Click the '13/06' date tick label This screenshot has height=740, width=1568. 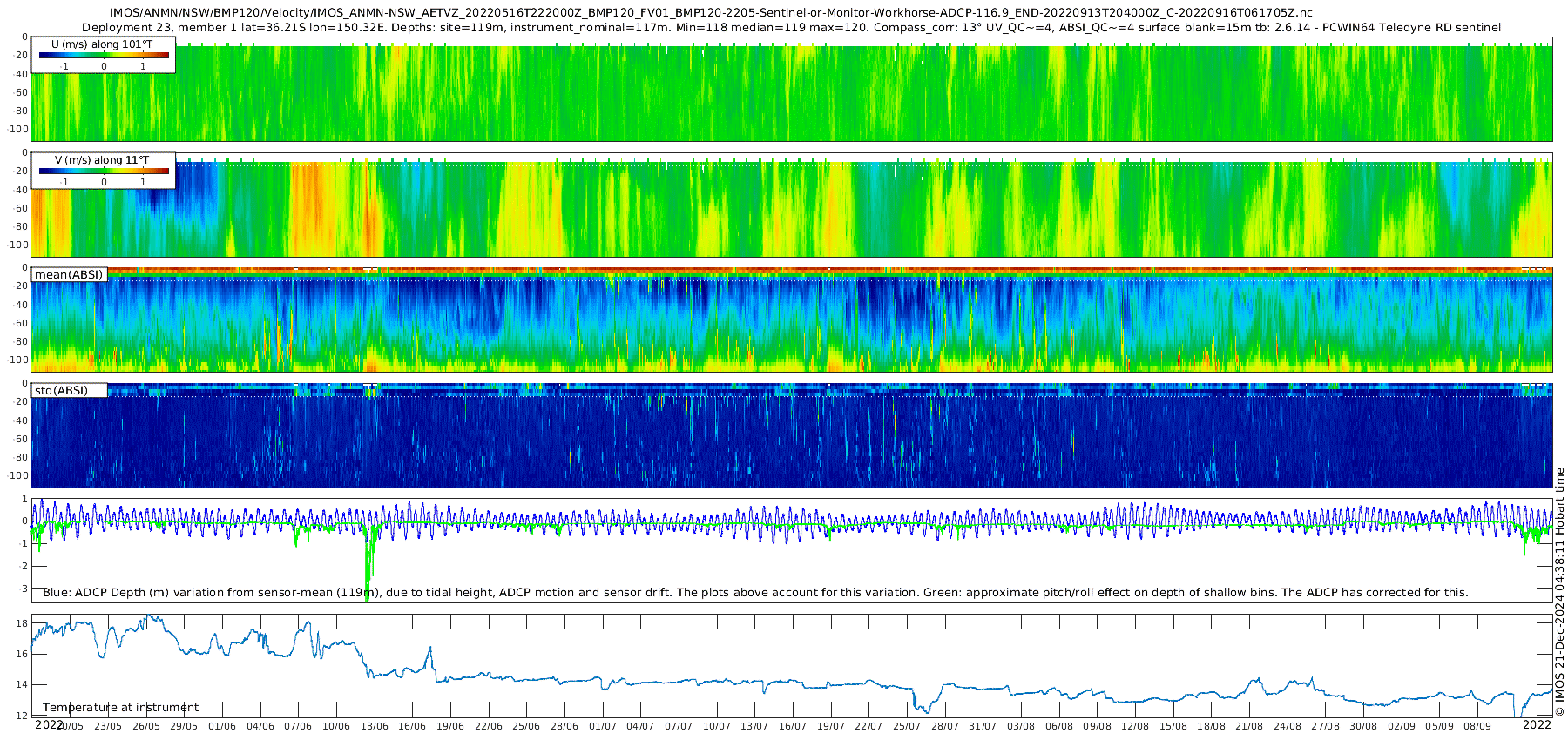[375, 726]
